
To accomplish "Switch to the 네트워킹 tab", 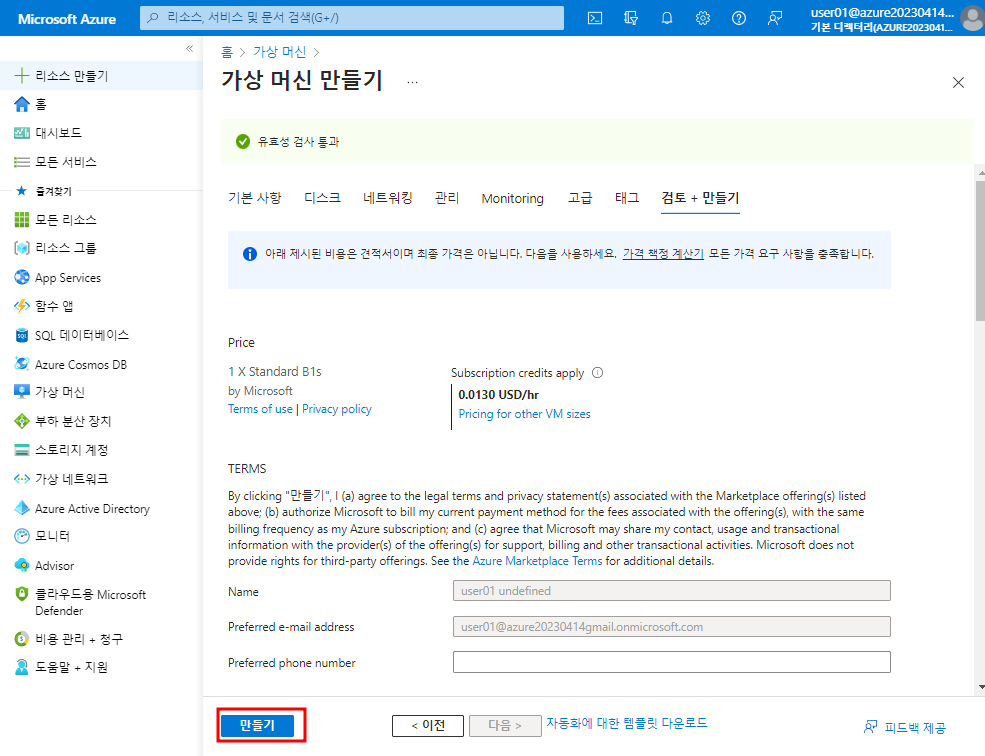I will pyautogui.click(x=388, y=198).
